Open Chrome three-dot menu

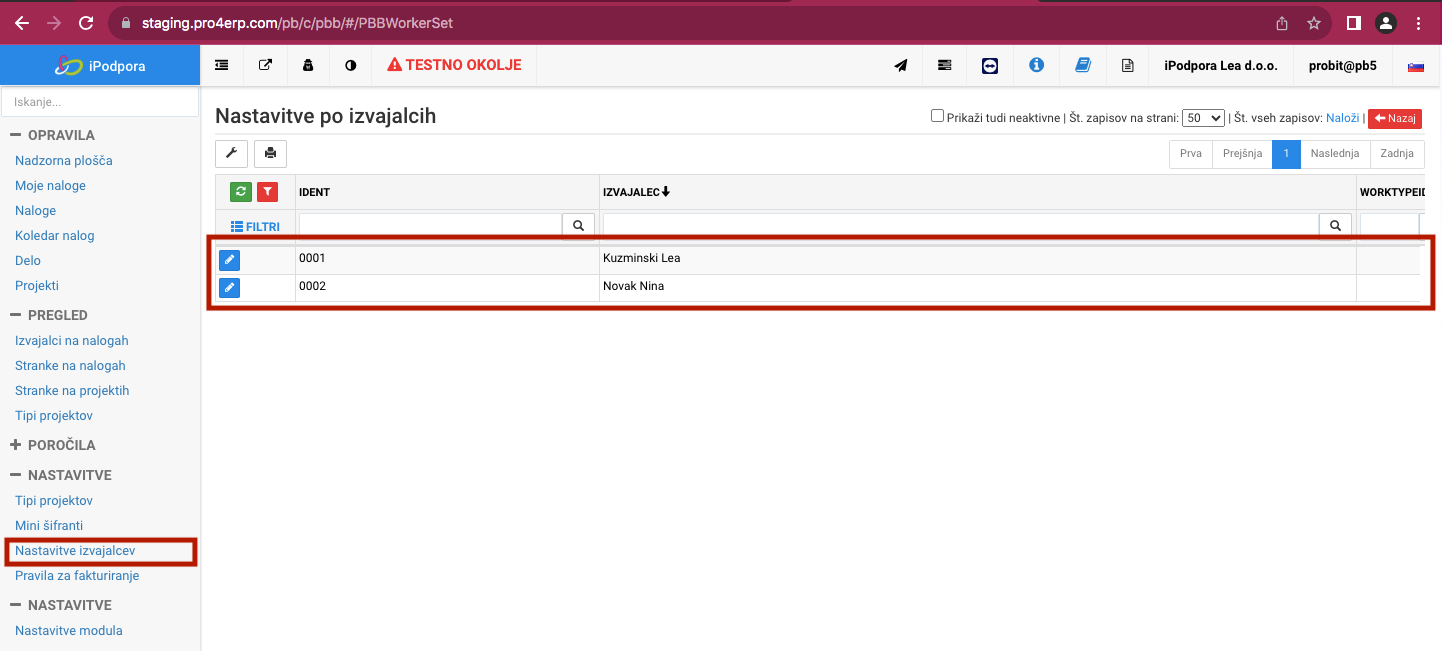tap(1418, 22)
